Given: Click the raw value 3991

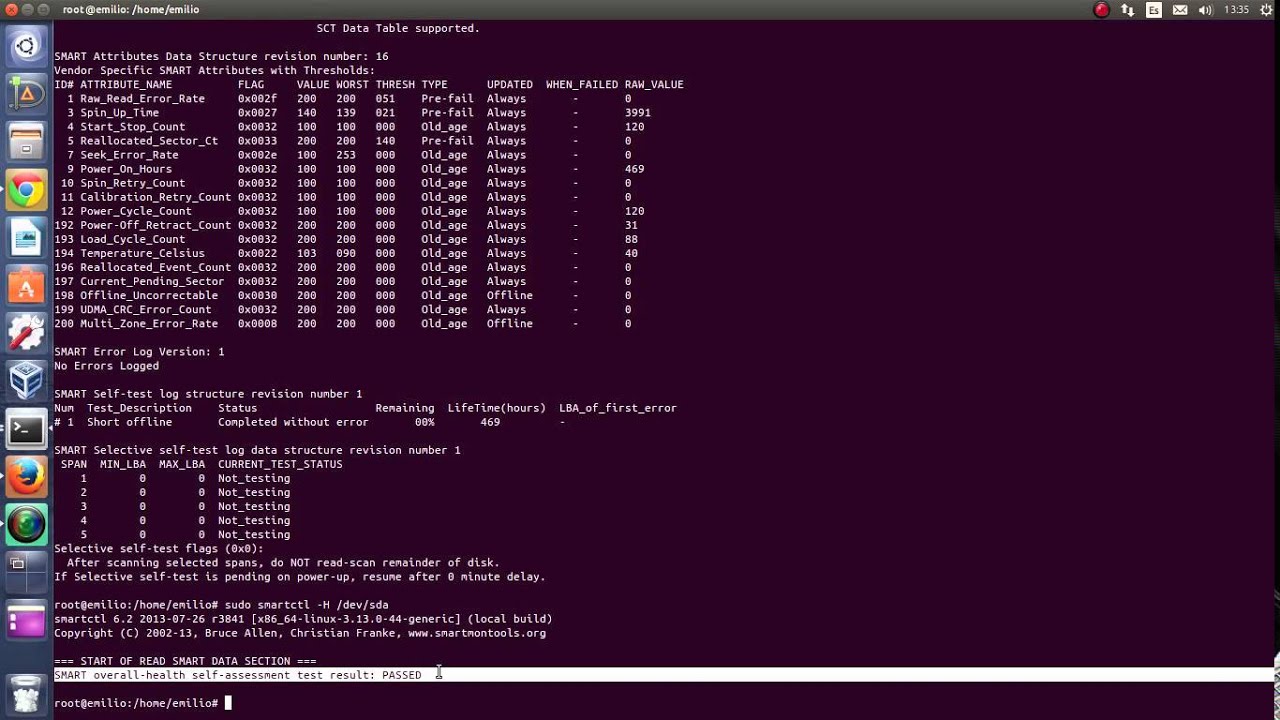Looking at the screenshot, I should [638, 113].
